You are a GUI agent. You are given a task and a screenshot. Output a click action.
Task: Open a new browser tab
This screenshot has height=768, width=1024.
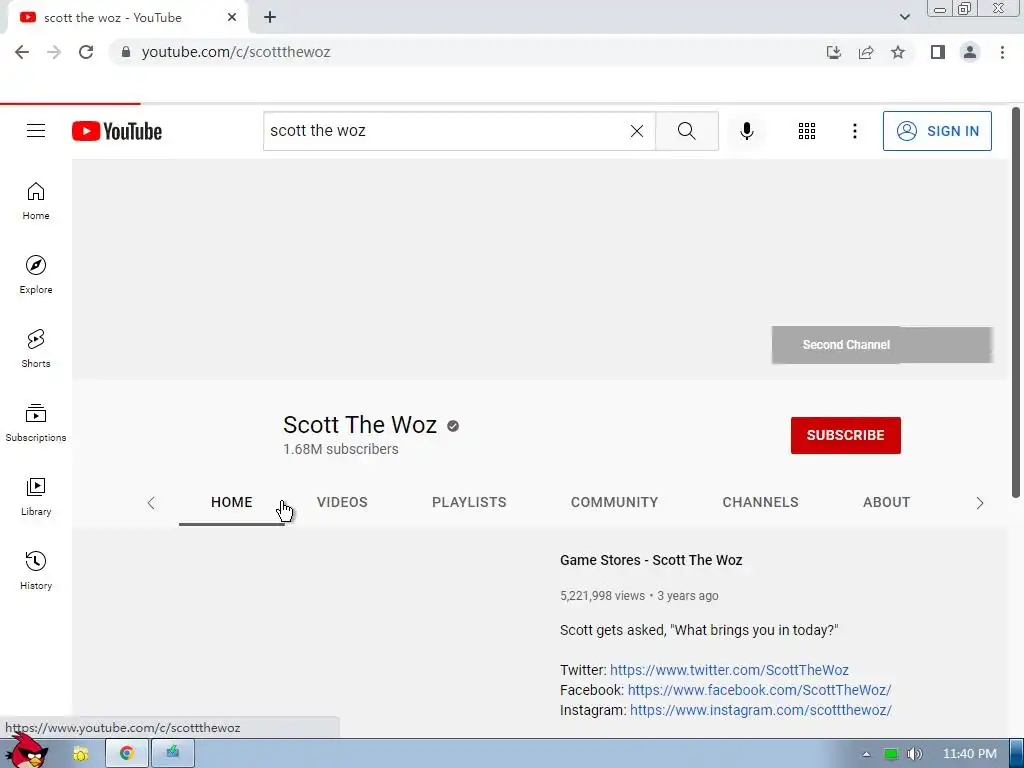coord(270,18)
